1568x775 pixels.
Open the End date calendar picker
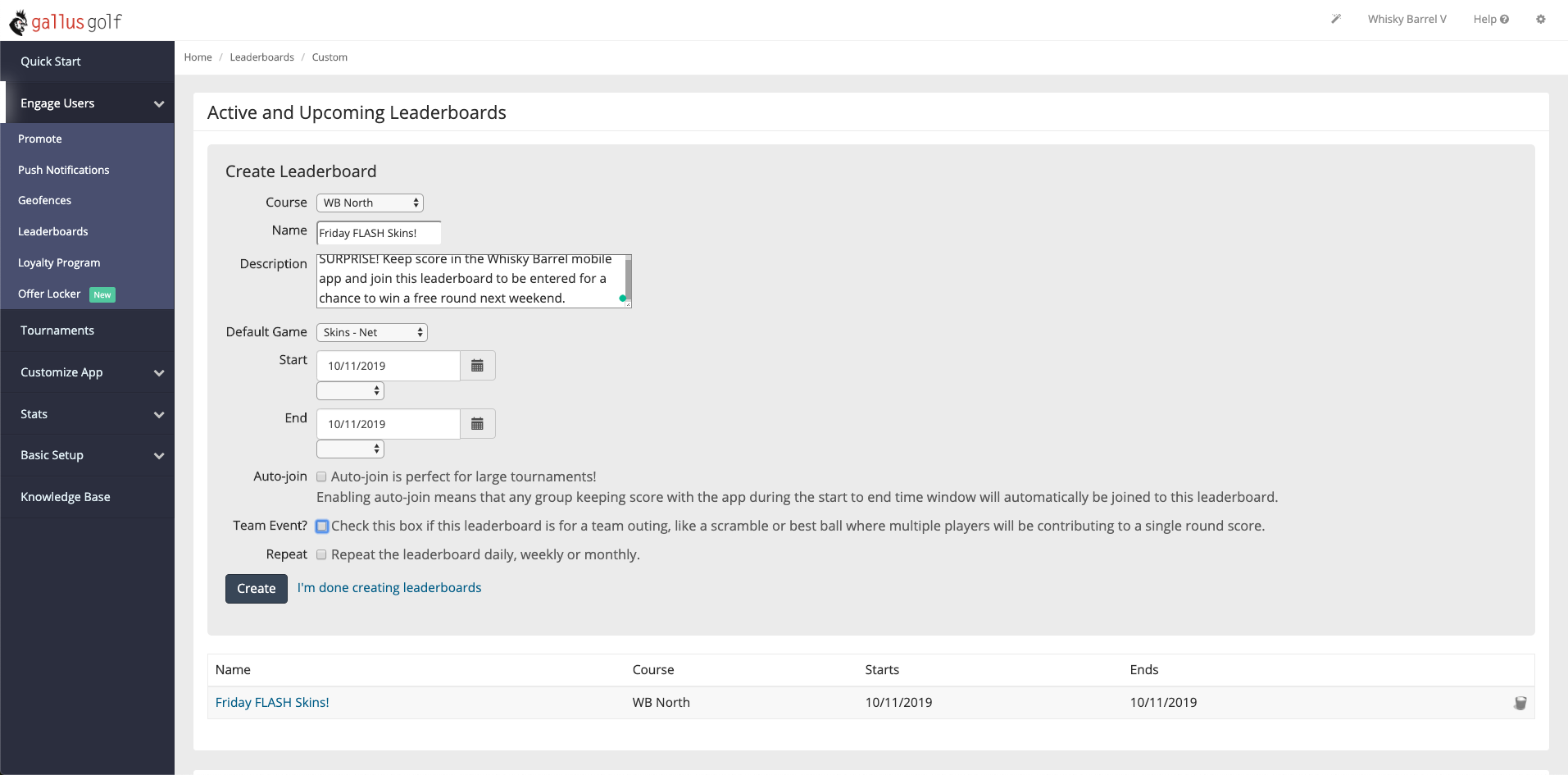[x=478, y=424]
